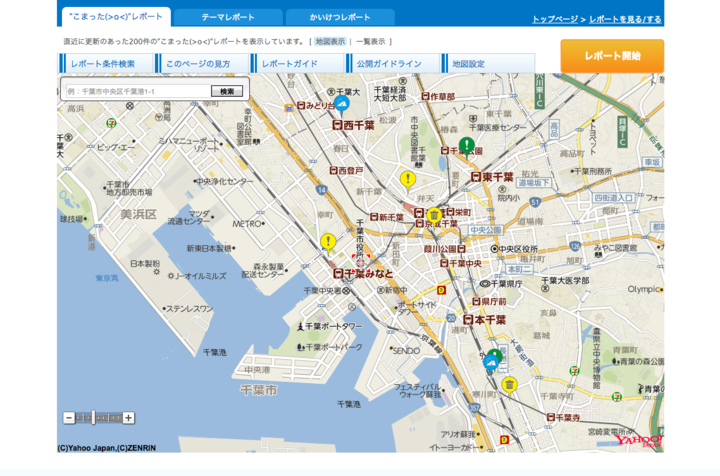The width and height of the screenshot is (720, 476).
Task: Switch to the テーマレポート tab
Action: [x=228, y=17]
